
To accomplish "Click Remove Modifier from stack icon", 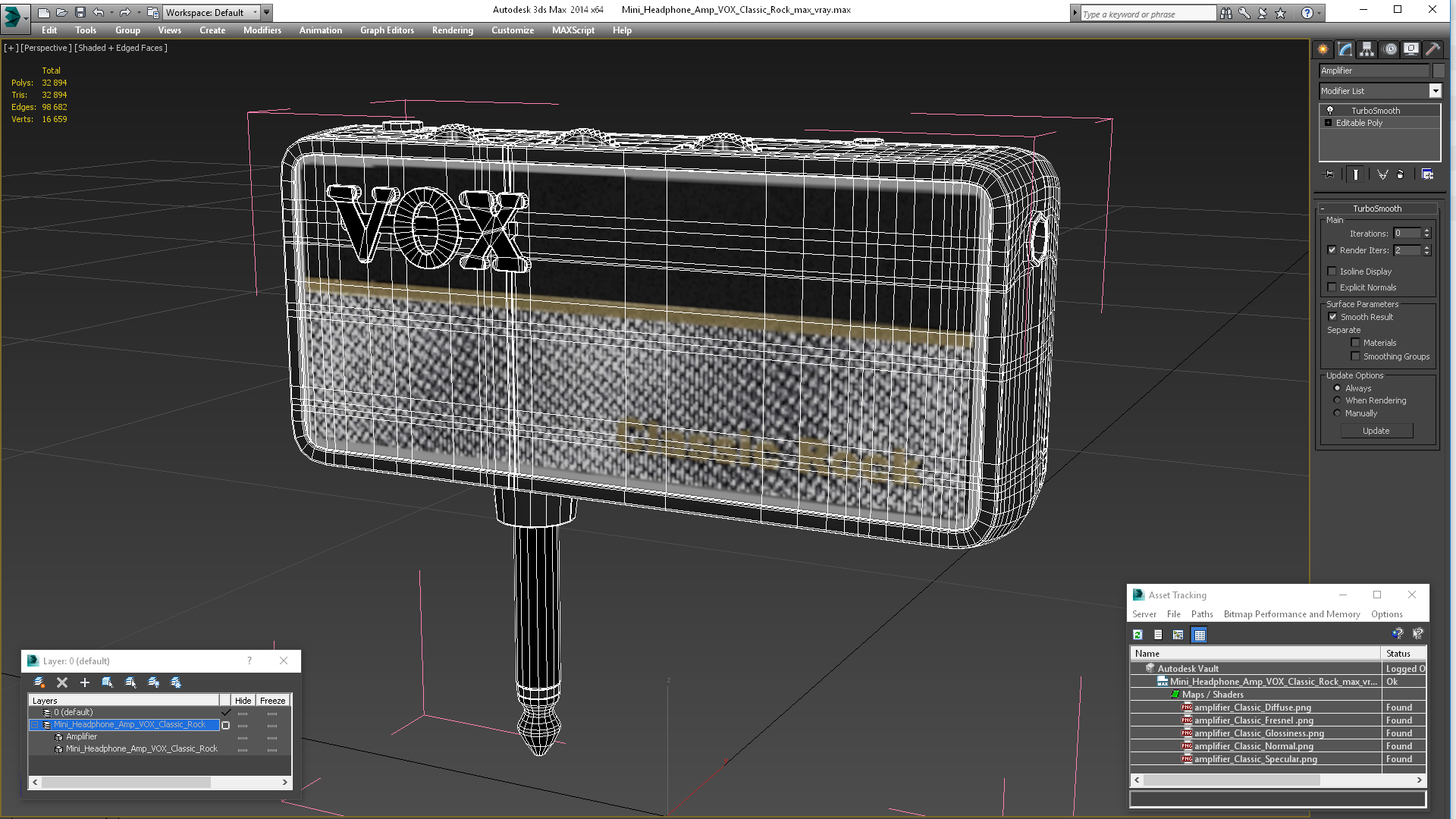I will [x=1401, y=174].
